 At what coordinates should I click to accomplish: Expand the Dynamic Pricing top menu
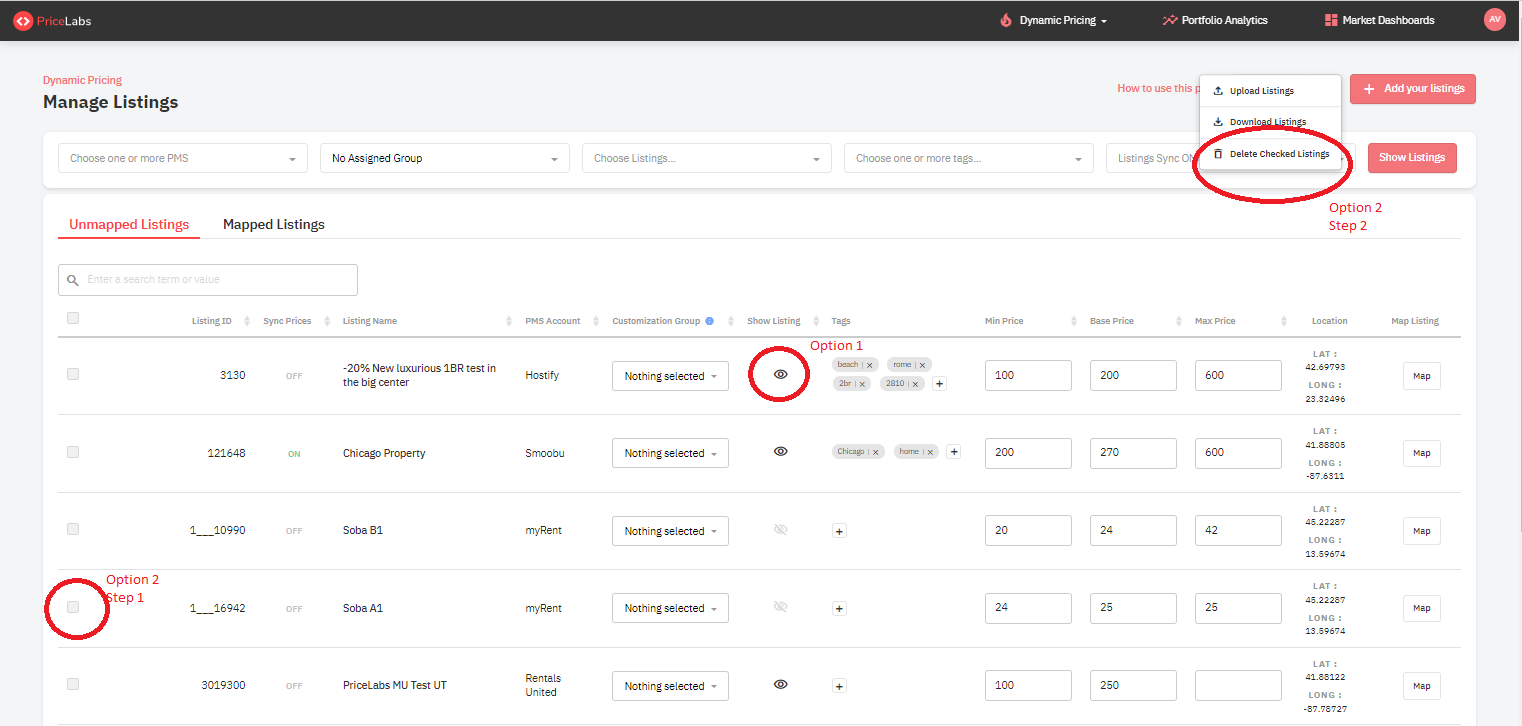[1054, 20]
